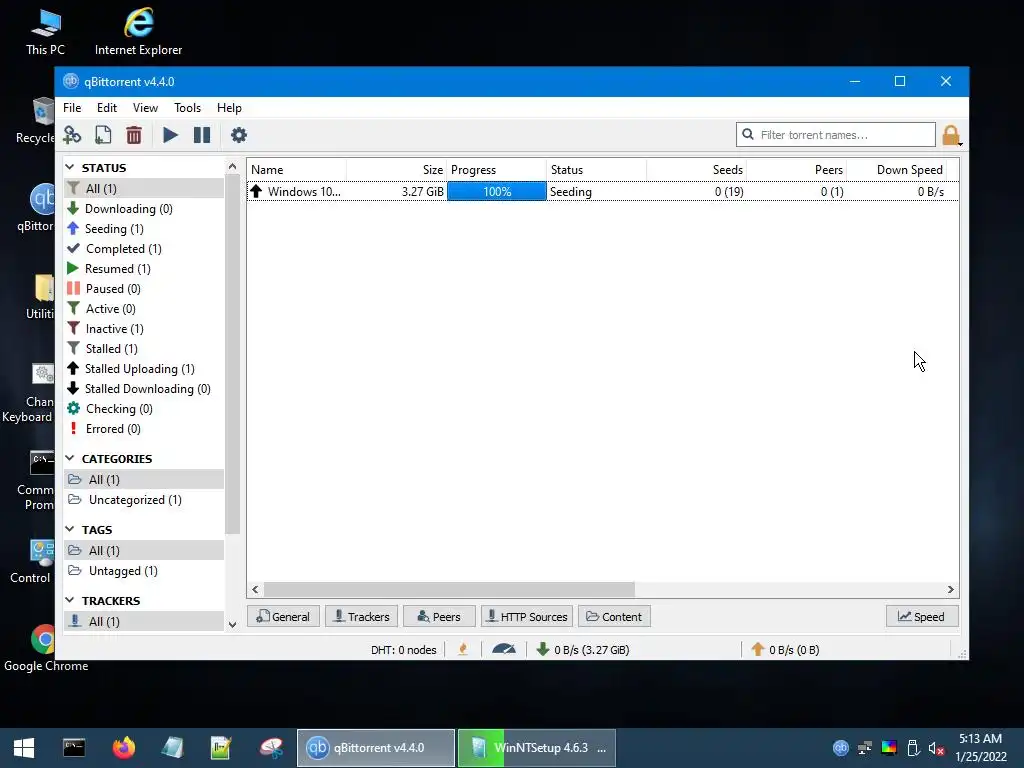Open the Help menu
This screenshot has height=768, width=1024.
pyautogui.click(x=229, y=108)
